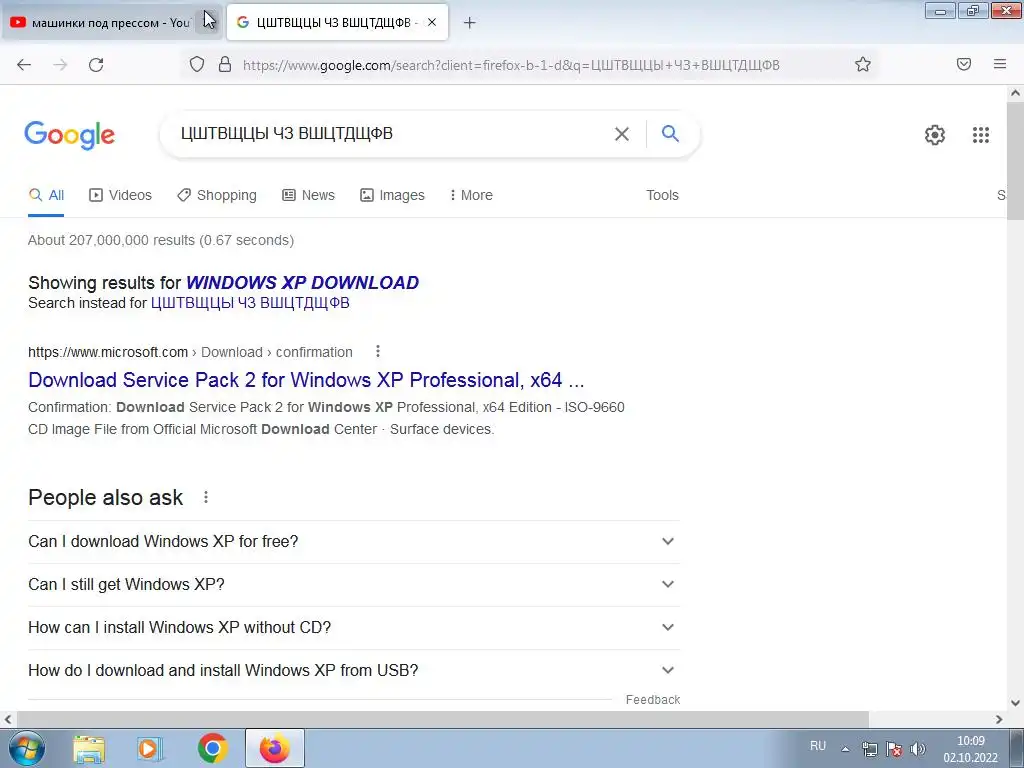The width and height of the screenshot is (1024, 768).
Task: Click the site padlock security icon
Action: 225,64
